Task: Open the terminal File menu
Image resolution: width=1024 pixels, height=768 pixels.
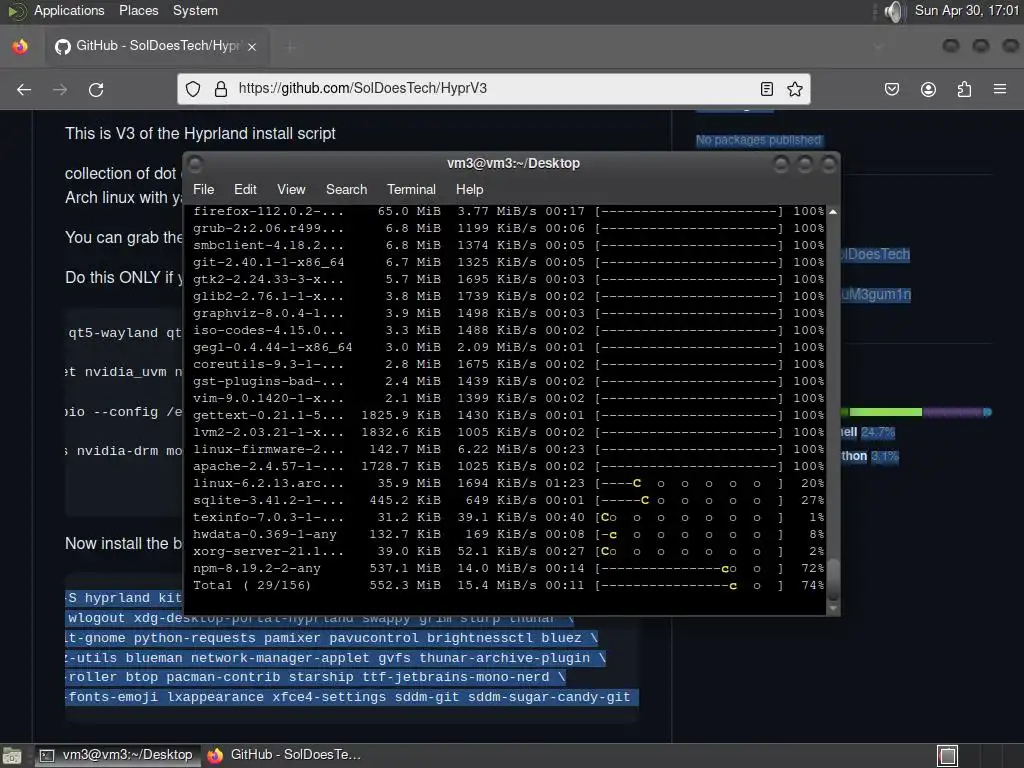Action: [x=204, y=189]
